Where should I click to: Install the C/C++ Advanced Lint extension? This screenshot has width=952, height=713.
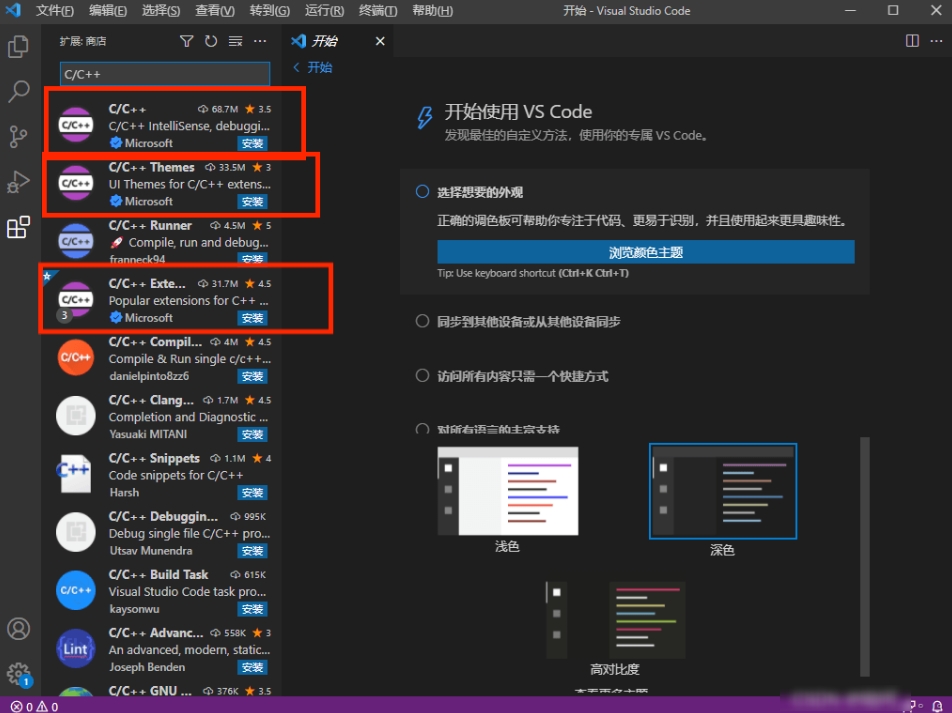[x=252, y=667]
